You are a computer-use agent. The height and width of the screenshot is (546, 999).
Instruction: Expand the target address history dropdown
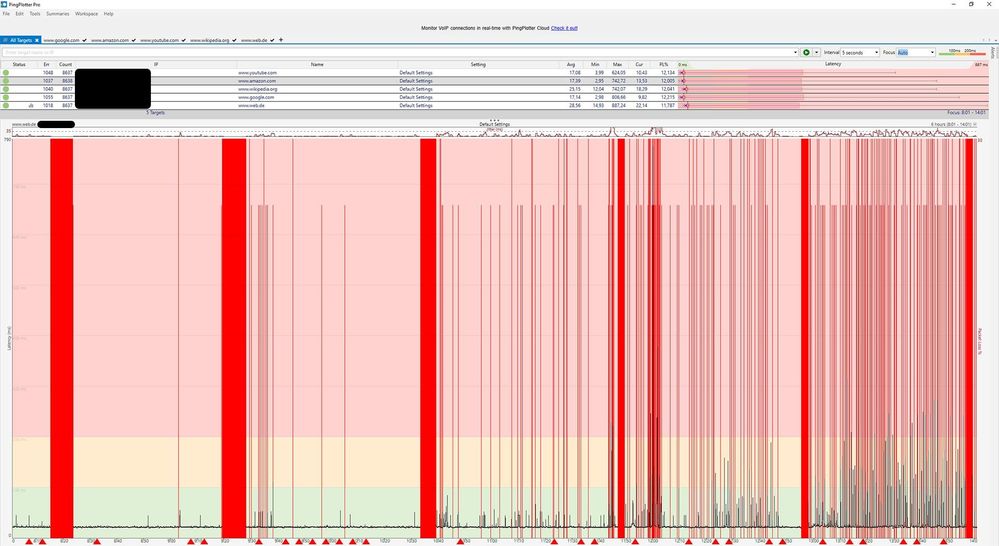click(x=795, y=52)
